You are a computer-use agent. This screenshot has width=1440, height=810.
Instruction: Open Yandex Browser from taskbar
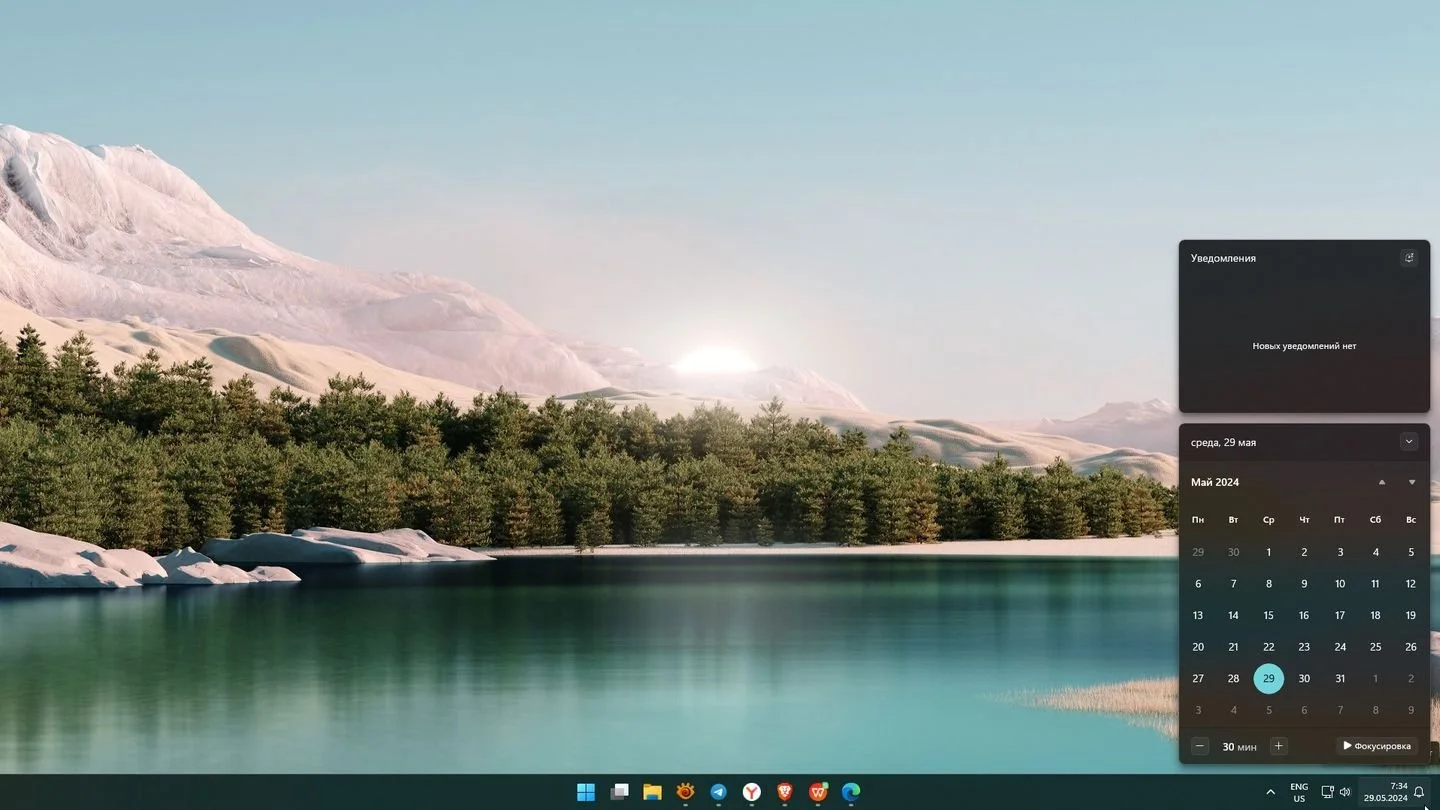[751, 792]
